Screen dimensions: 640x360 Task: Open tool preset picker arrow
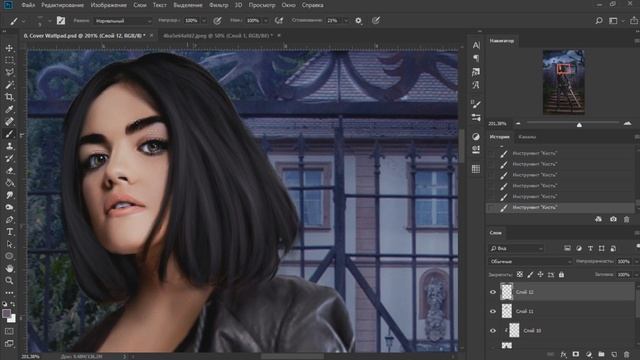24,20
